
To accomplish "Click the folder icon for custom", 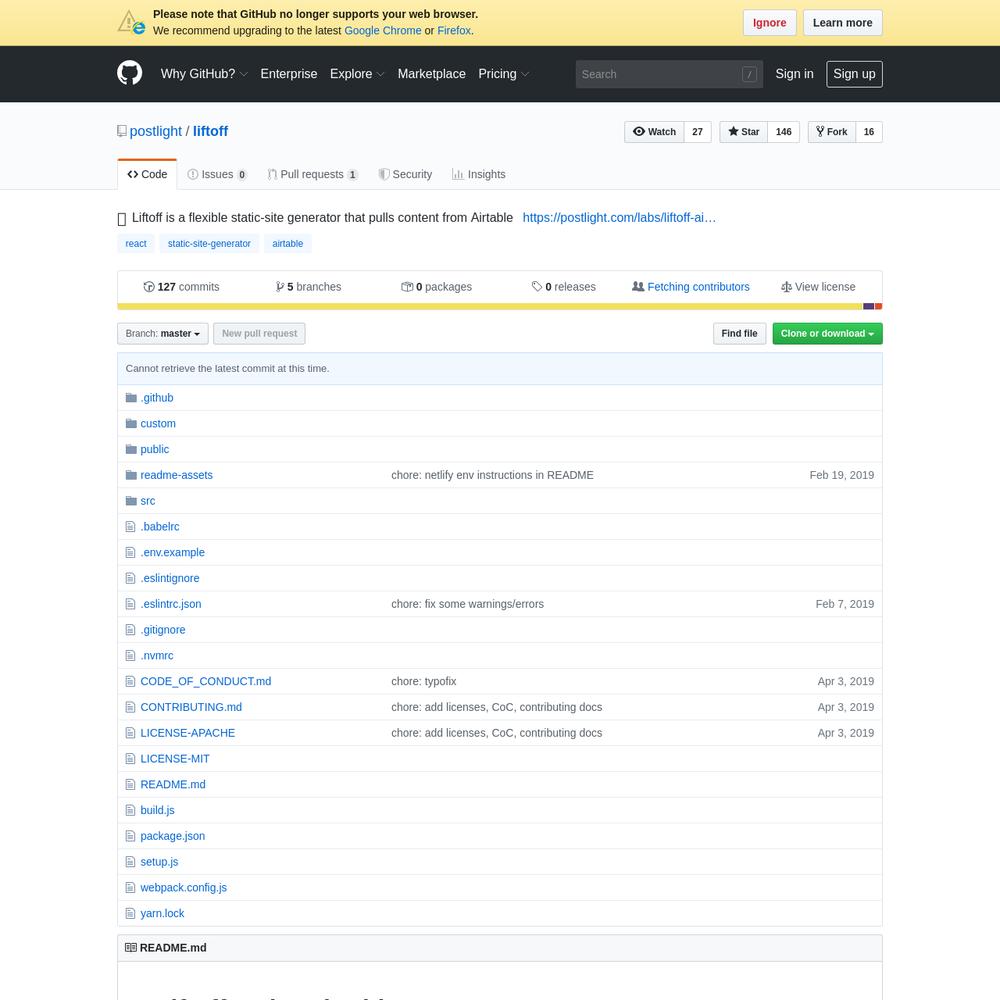I will (131, 423).
